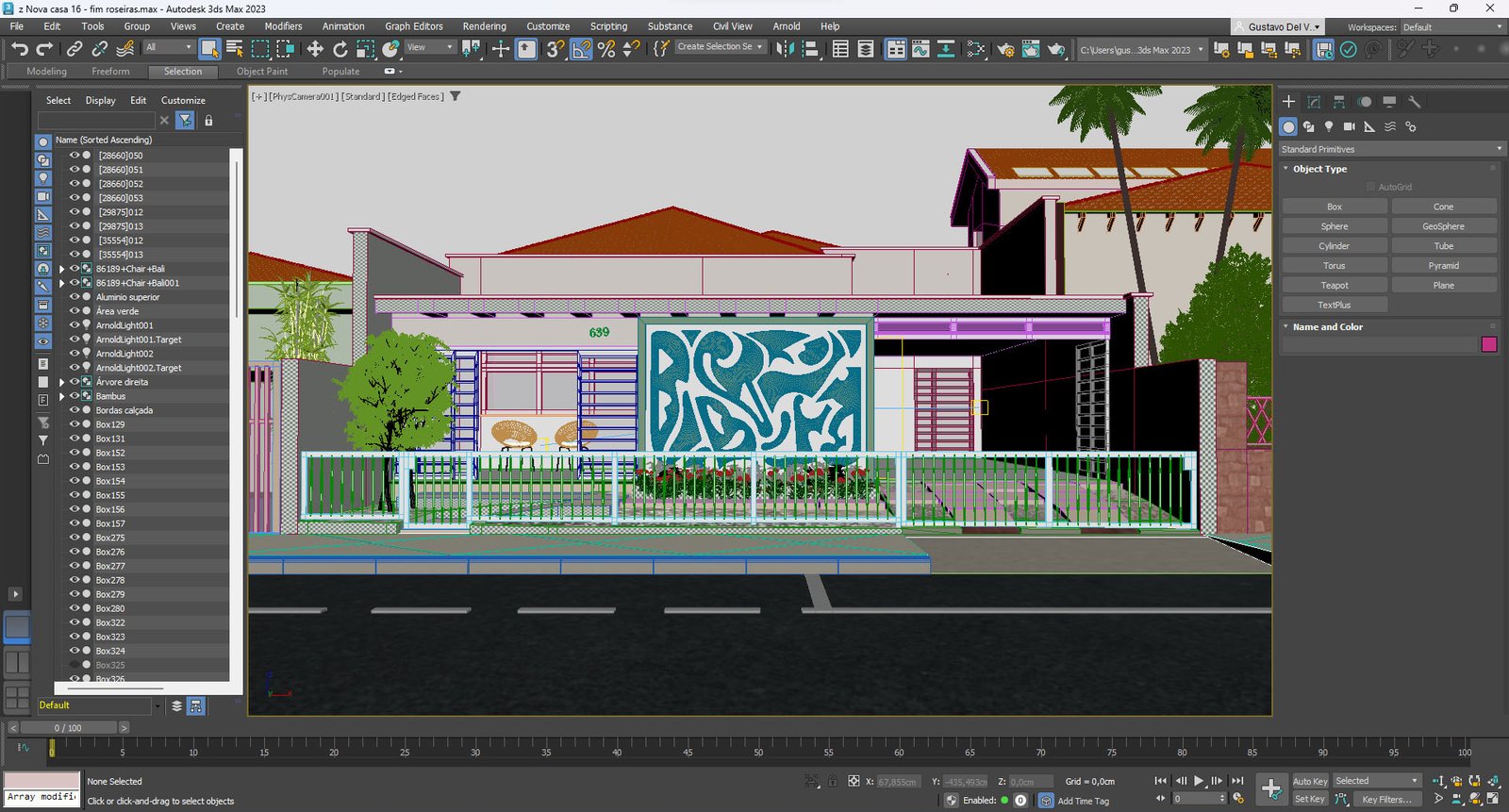Image resolution: width=1509 pixels, height=812 pixels.
Task: Toggle the Percent Snap icon
Action: click(x=606, y=49)
